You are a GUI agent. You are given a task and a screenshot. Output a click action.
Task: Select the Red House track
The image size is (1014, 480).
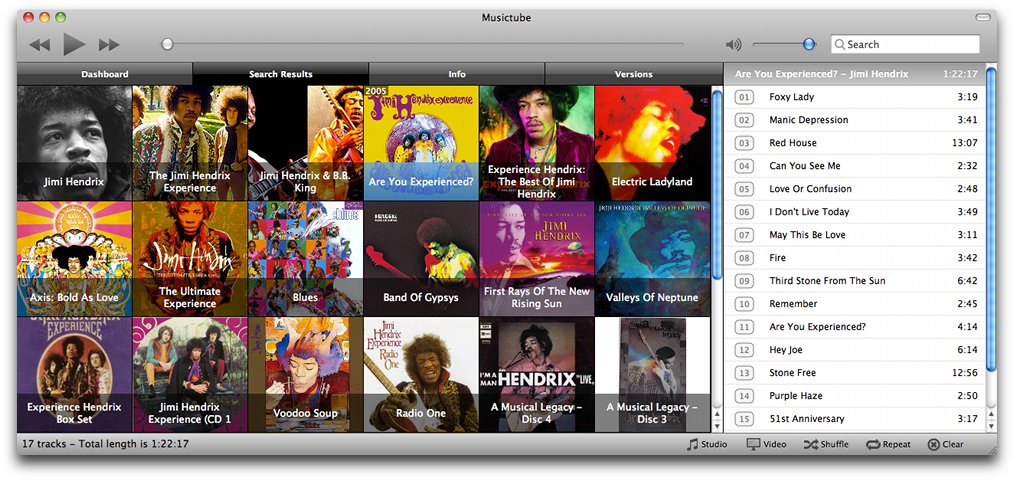click(855, 143)
